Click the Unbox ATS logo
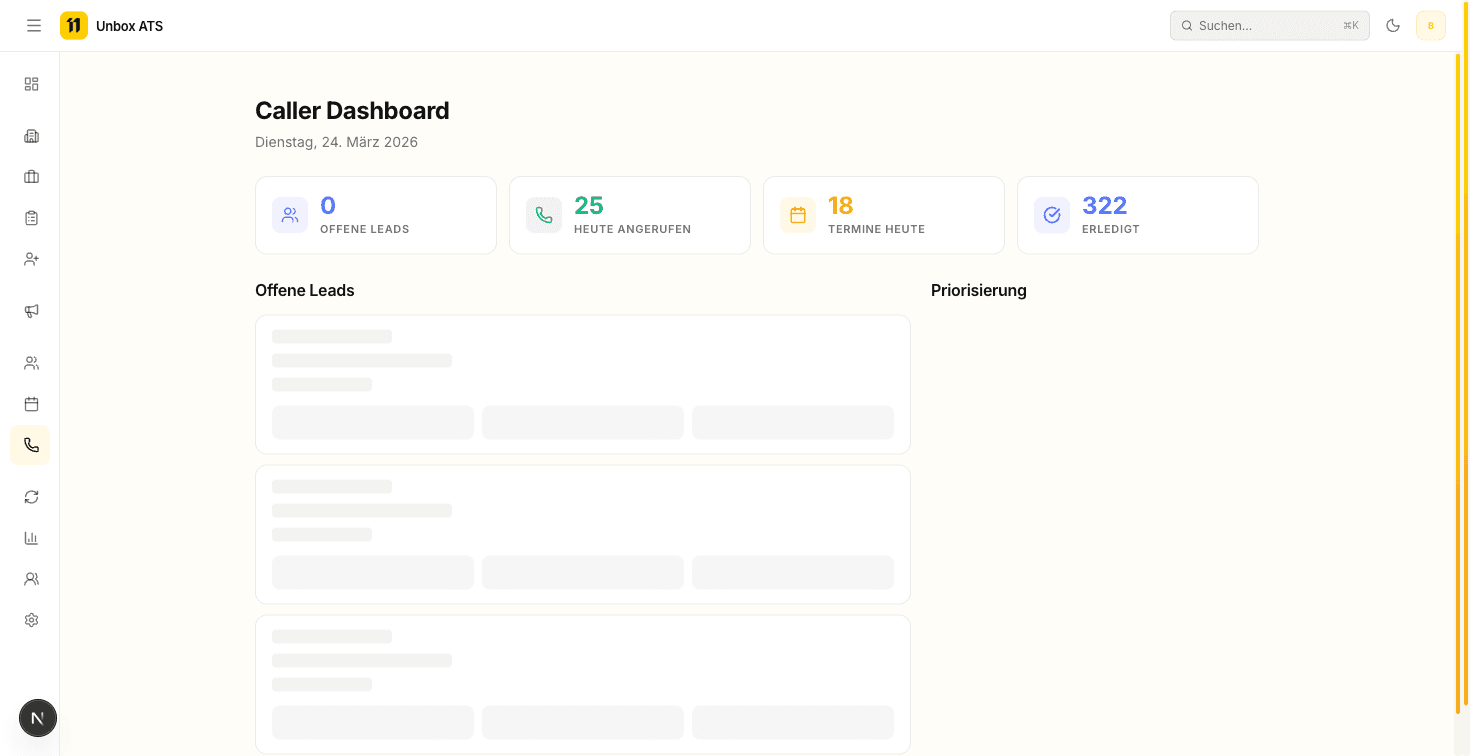This screenshot has width=1470, height=756. pos(110,25)
